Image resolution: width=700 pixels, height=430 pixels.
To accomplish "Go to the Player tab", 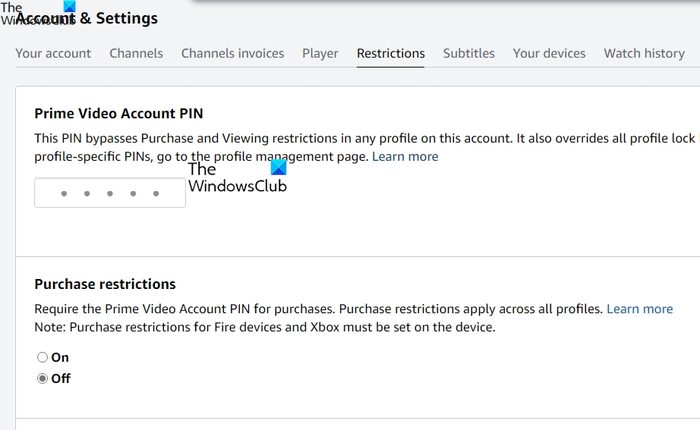I will [x=320, y=54].
